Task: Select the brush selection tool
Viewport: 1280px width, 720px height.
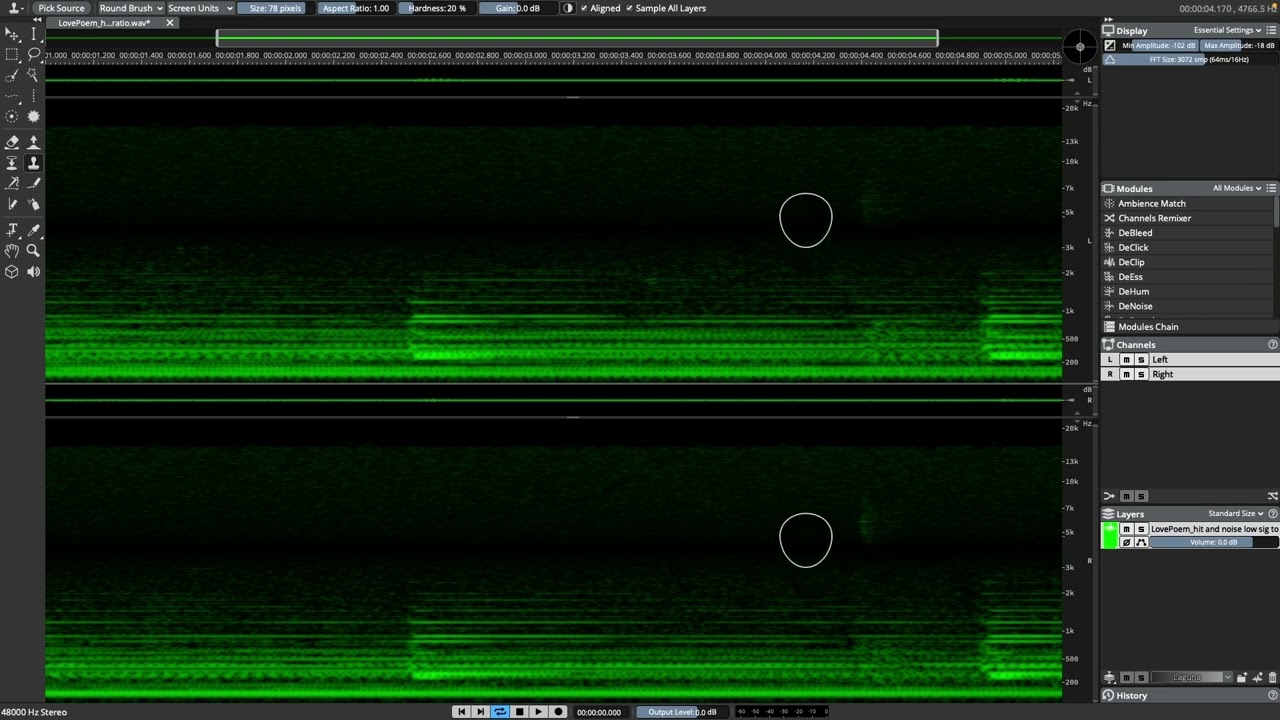Action: [12, 75]
